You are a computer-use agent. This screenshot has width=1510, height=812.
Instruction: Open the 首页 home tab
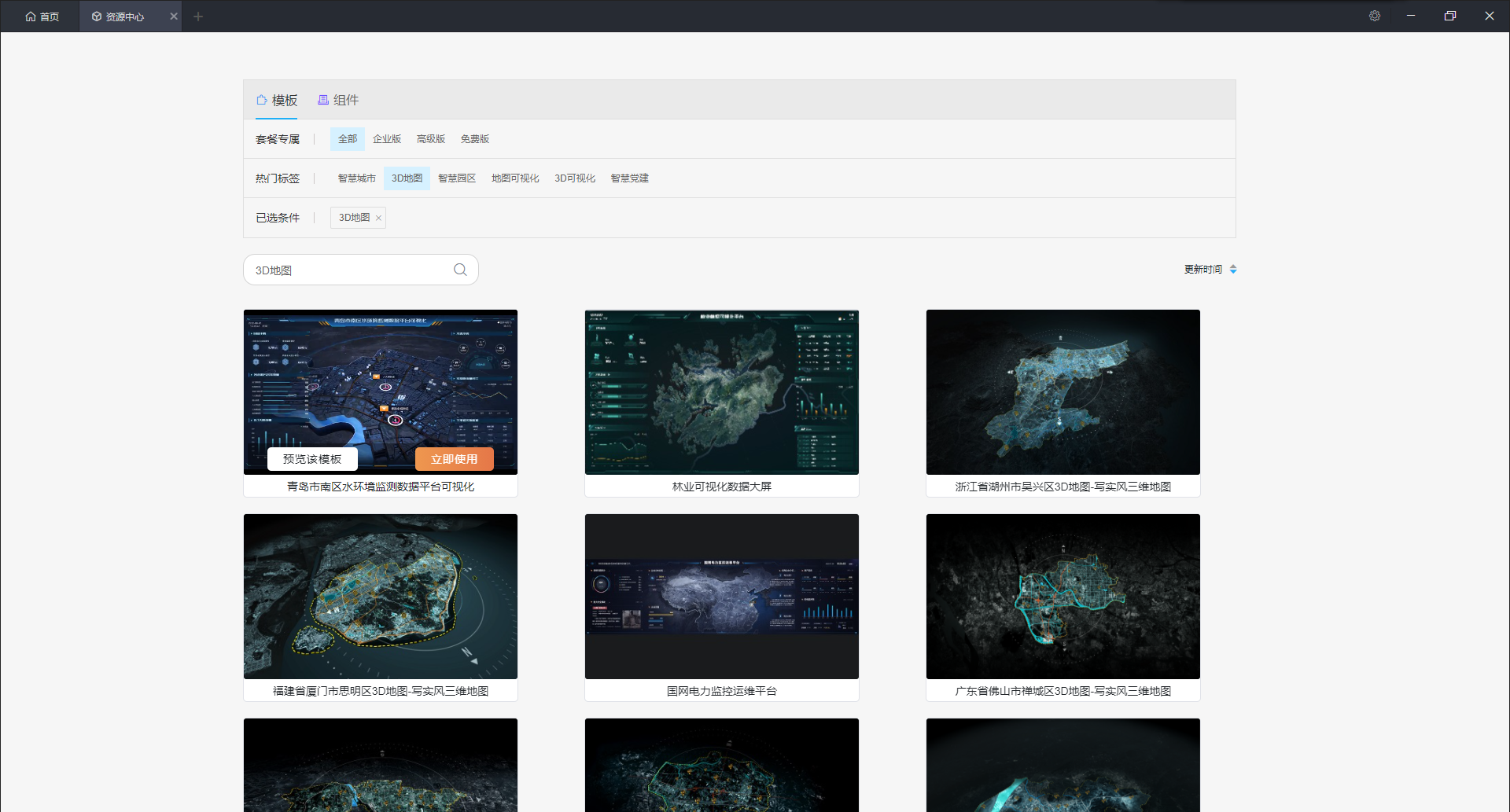pos(42,17)
